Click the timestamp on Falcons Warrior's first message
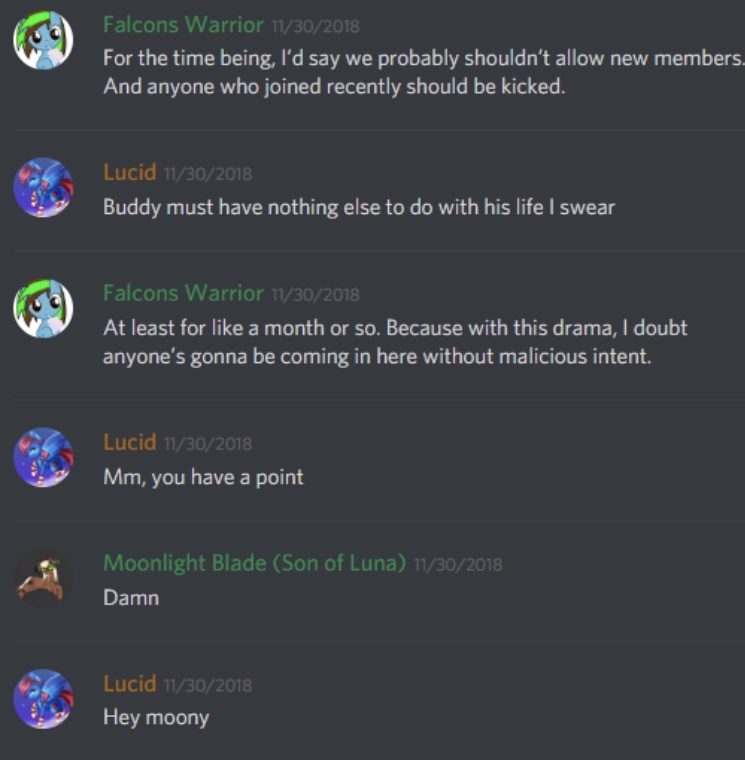 pyautogui.click(x=316, y=26)
